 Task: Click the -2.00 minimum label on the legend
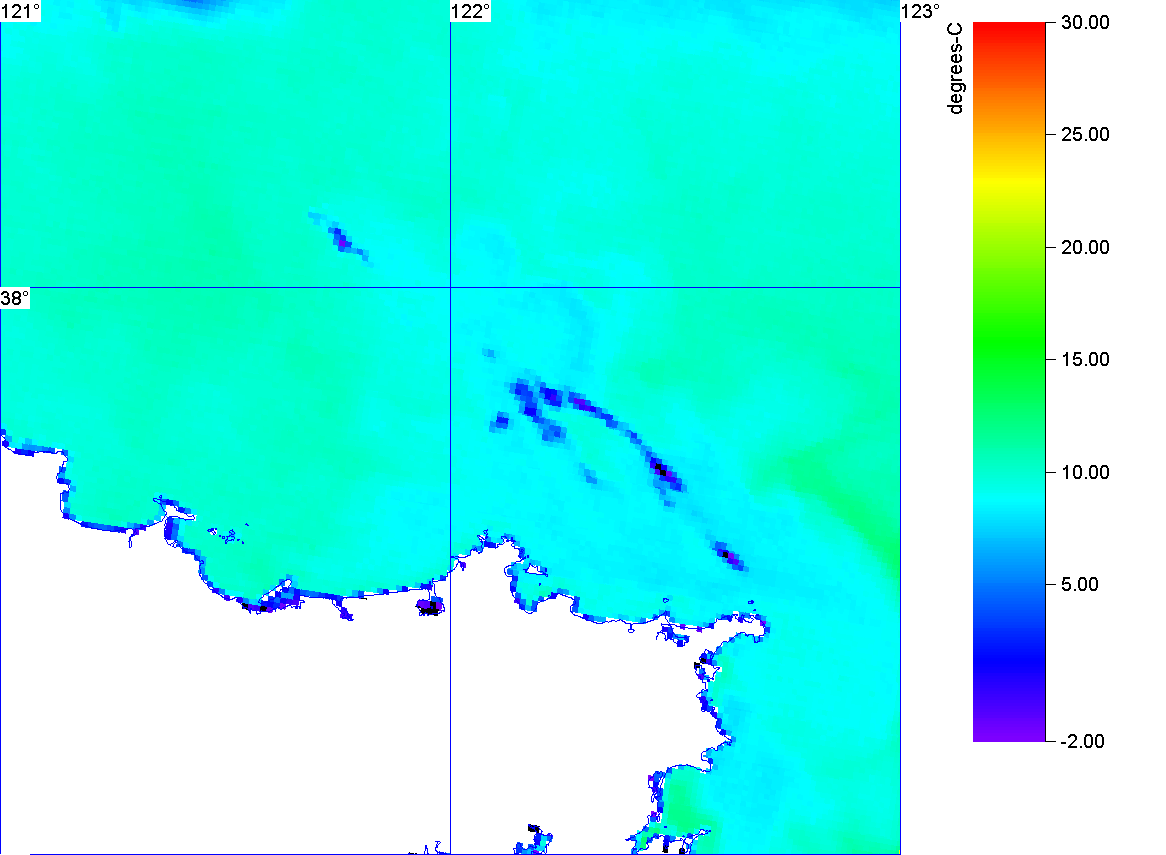click(x=1083, y=741)
